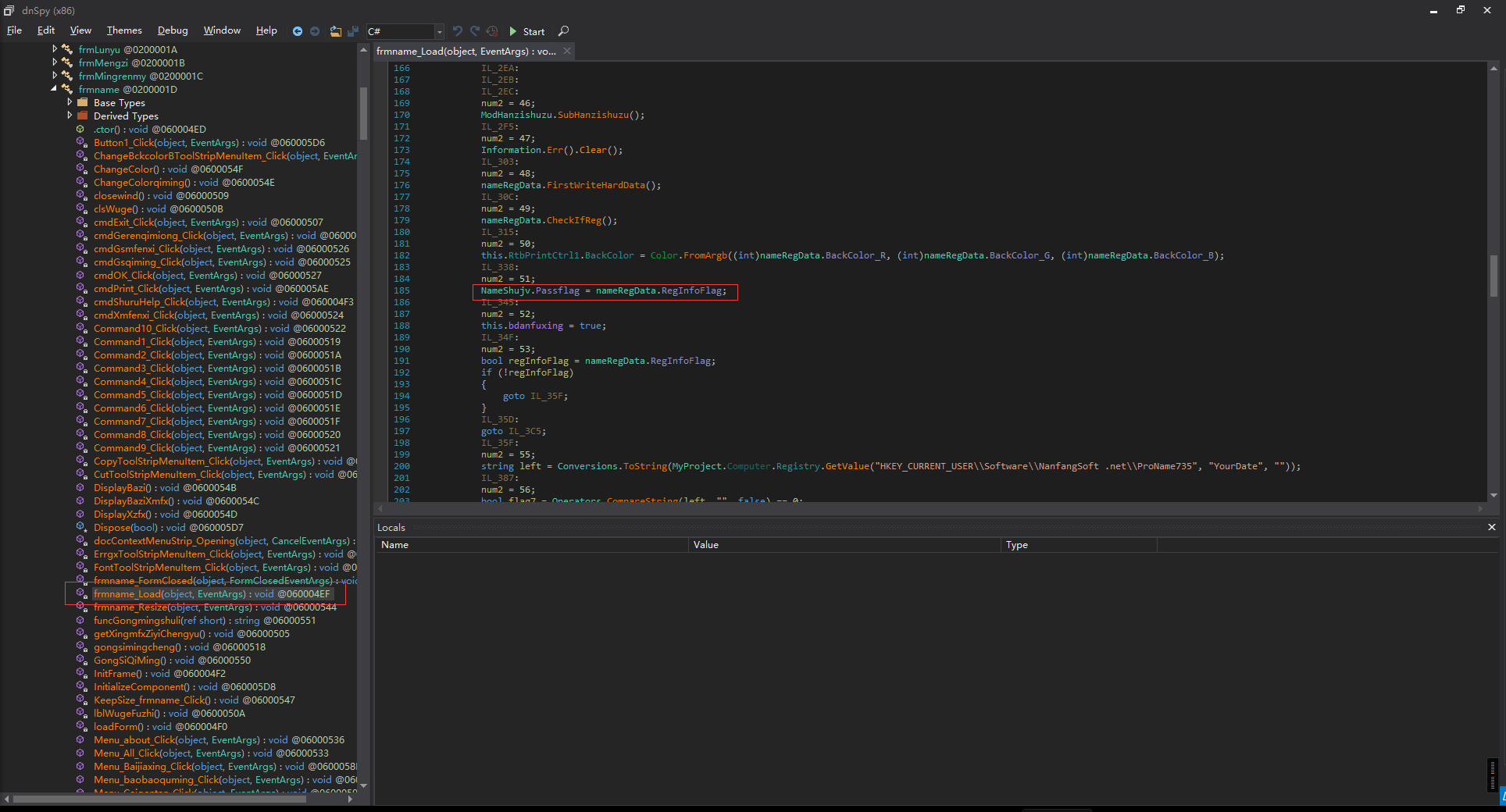Expand the Base Types folder
The width and height of the screenshot is (1506, 812).
tap(70, 102)
